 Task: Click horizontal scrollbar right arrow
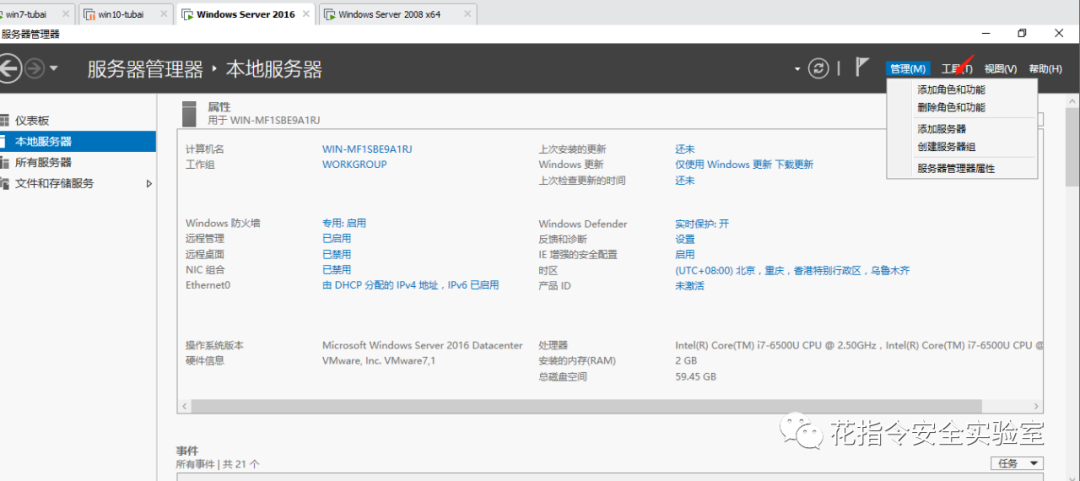pyautogui.click(x=1037, y=406)
